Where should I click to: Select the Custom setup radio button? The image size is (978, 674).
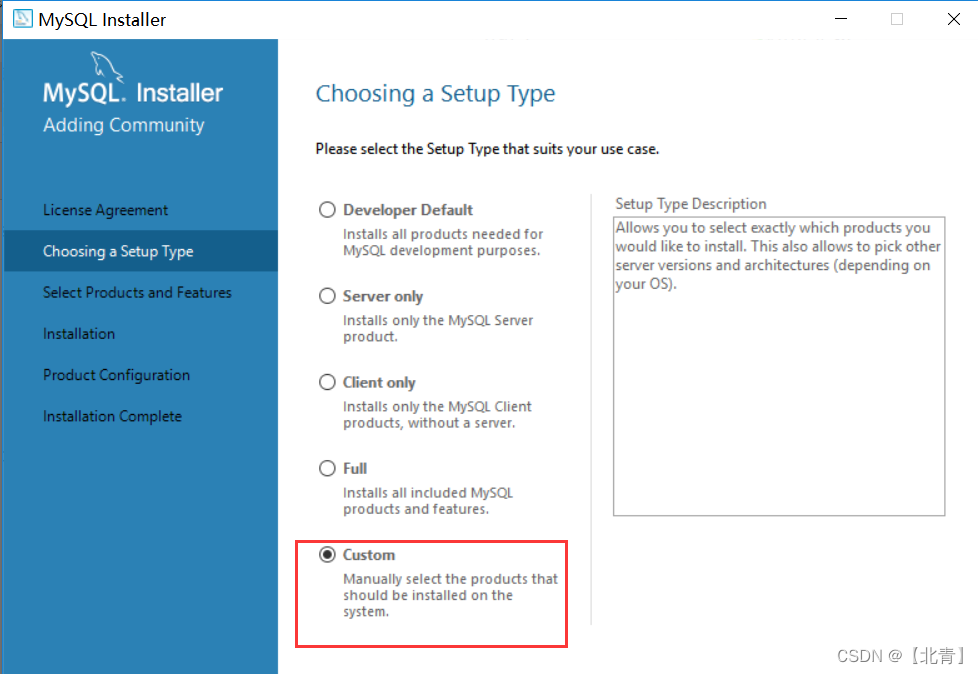point(327,554)
